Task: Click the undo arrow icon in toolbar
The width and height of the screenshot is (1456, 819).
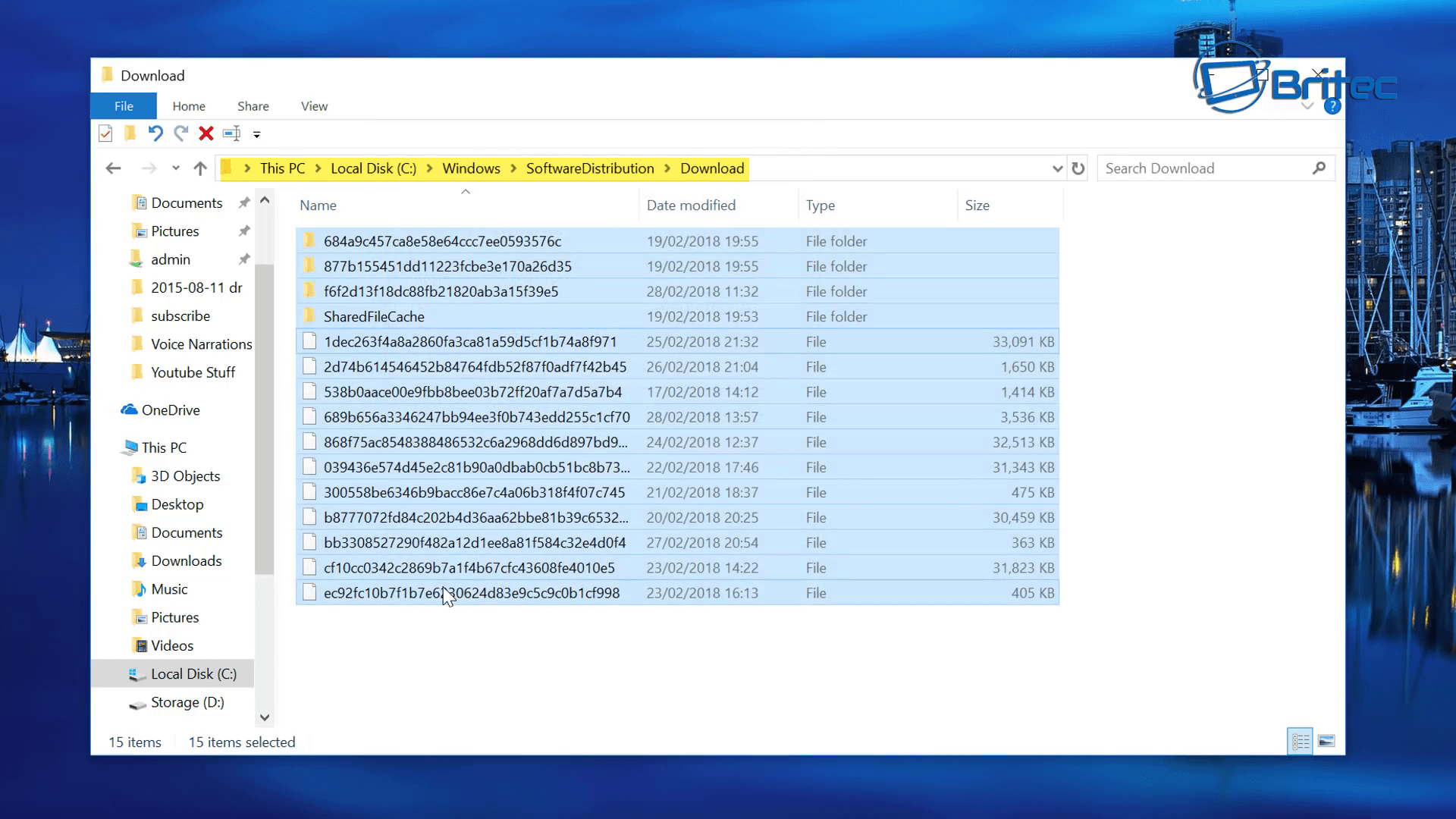Action: click(155, 133)
